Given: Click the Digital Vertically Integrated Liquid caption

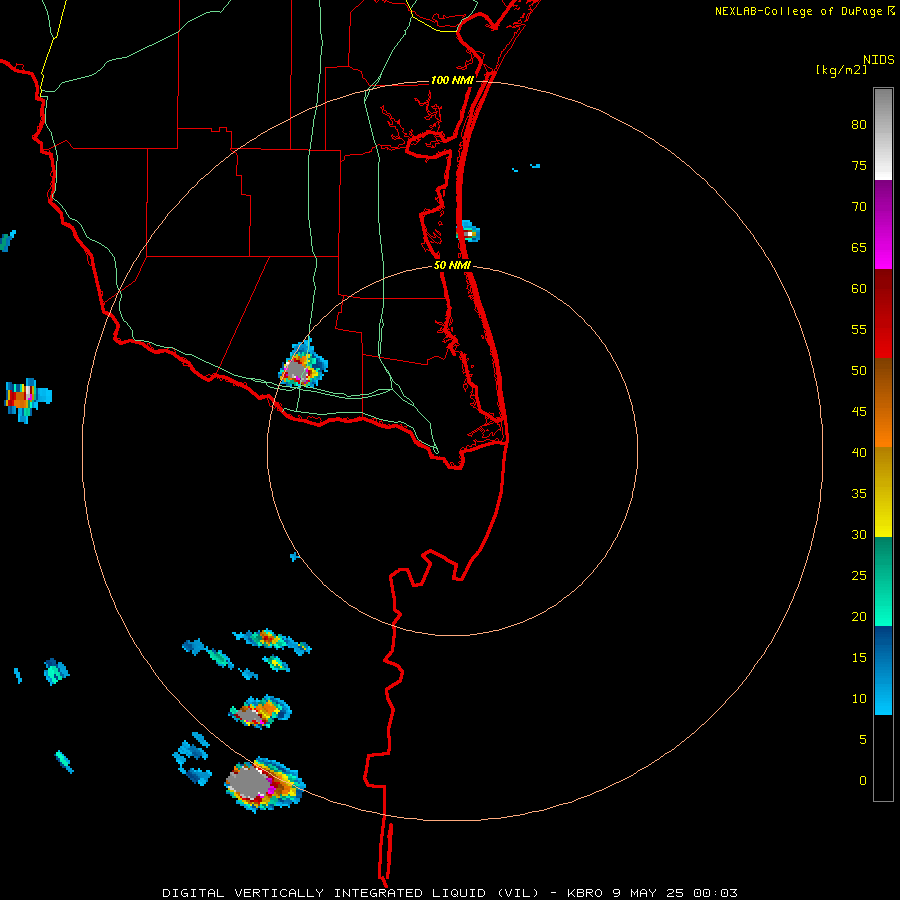Looking at the screenshot, I should click(449, 893).
